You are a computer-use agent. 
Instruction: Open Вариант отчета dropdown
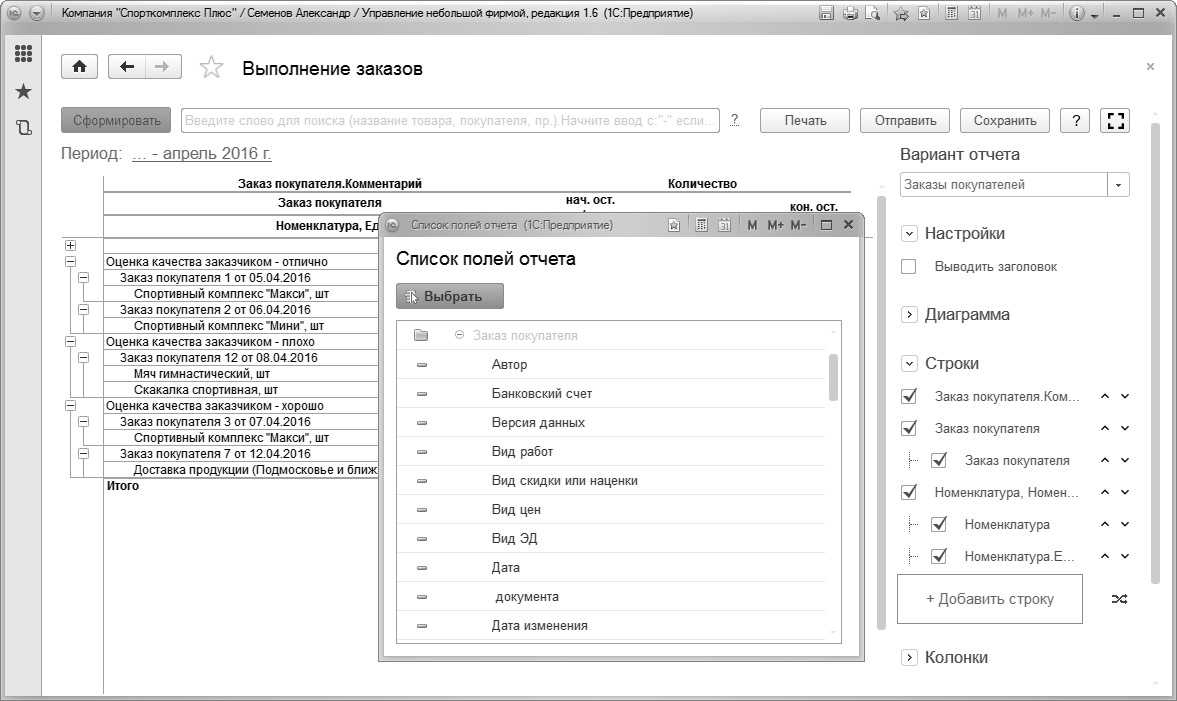pyautogui.click(x=1118, y=185)
